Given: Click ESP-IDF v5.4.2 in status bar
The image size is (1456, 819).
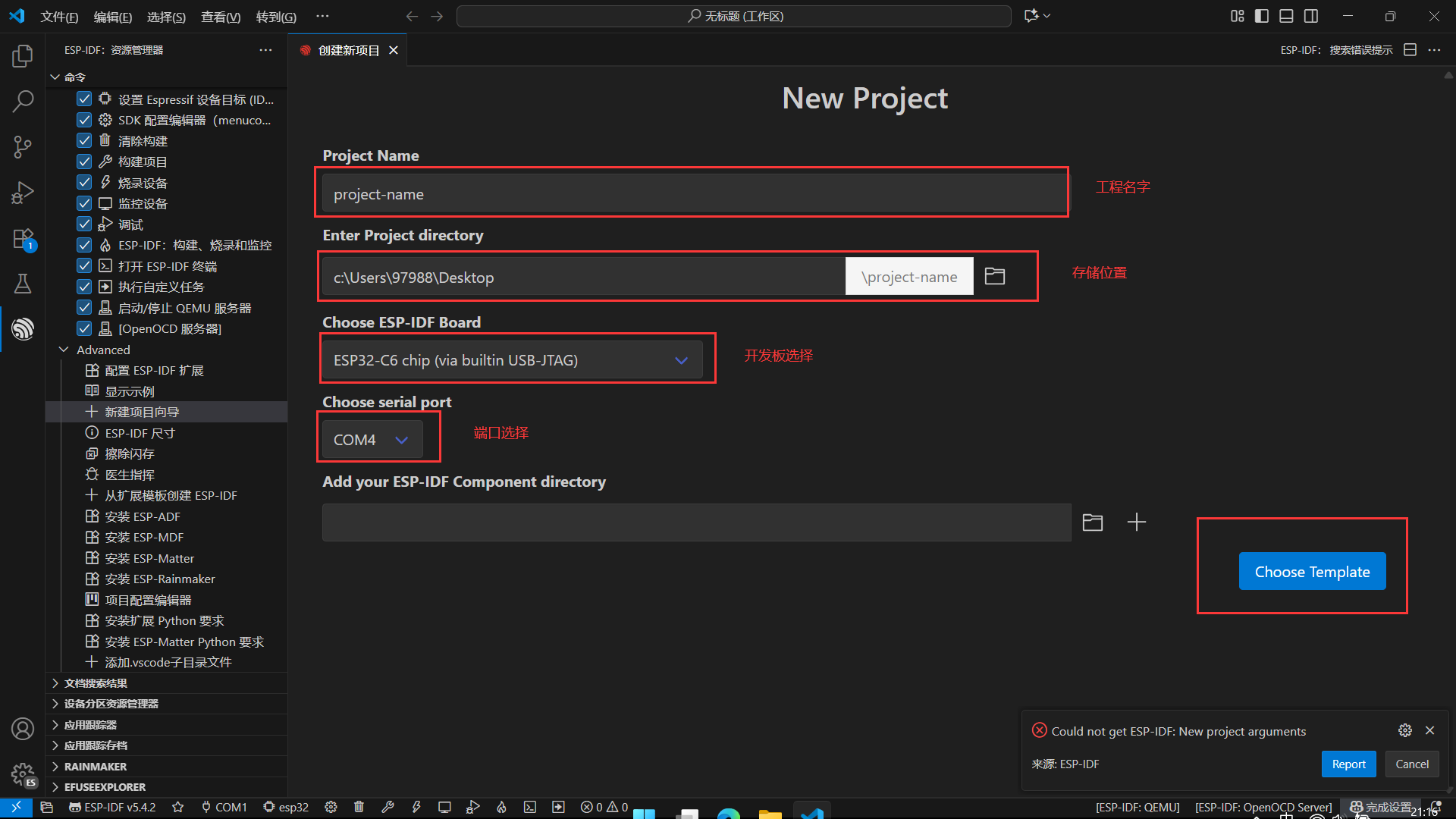Looking at the screenshot, I should point(112,807).
